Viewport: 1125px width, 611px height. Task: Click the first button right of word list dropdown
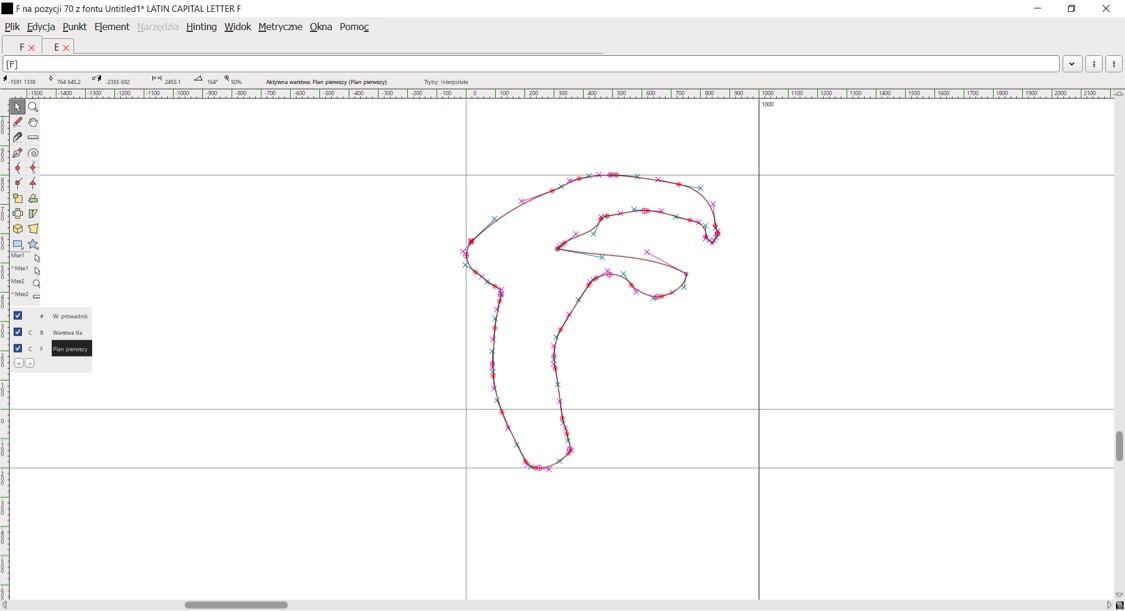pyautogui.click(x=1093, y=65)
